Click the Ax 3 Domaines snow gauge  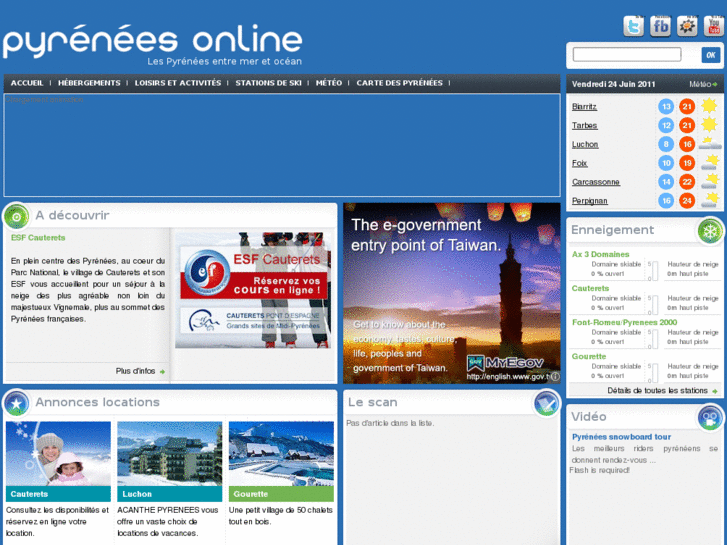[x=653, y=271]
